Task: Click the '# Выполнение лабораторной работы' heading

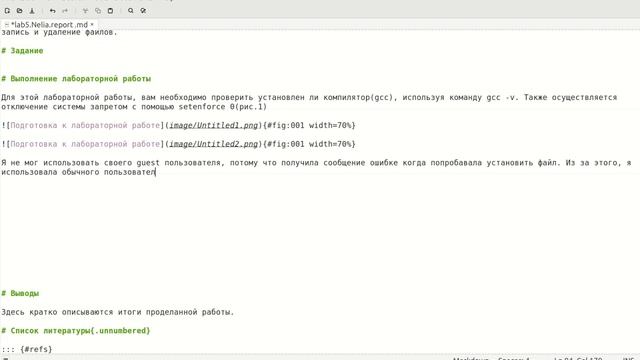Action: click(76, 78)
